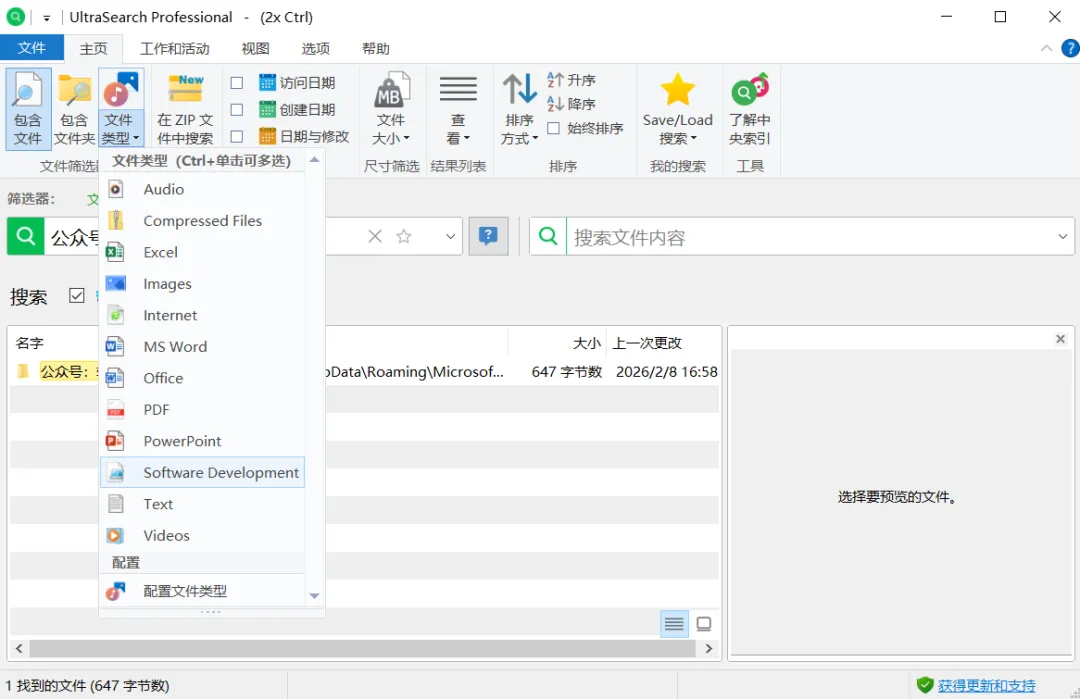1080x699 pixels.
Task: Switch to the 帮助 (Help) tab
Action: coord(376,48)
